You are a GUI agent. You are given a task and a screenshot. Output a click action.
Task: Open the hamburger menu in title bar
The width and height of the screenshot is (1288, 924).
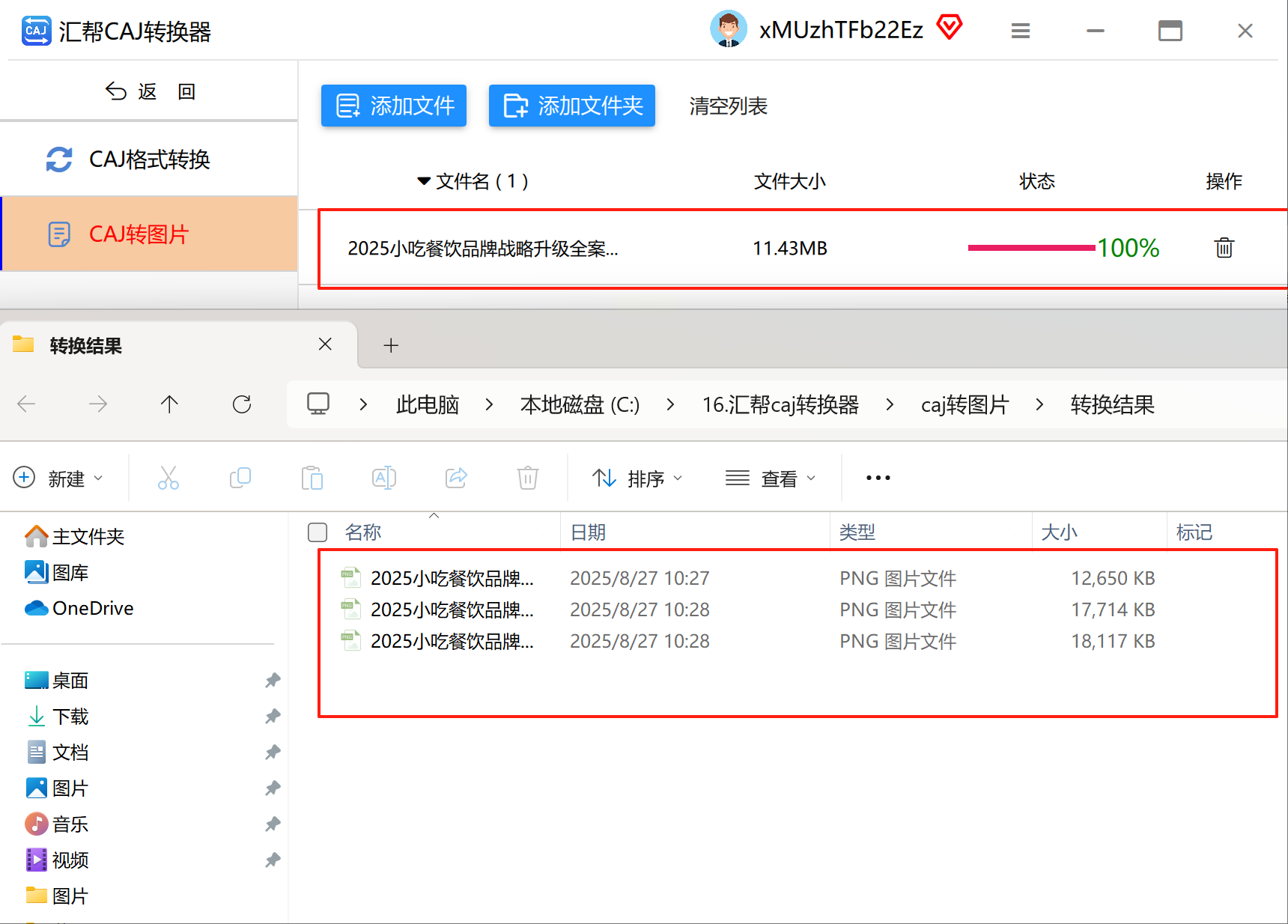1020,31
